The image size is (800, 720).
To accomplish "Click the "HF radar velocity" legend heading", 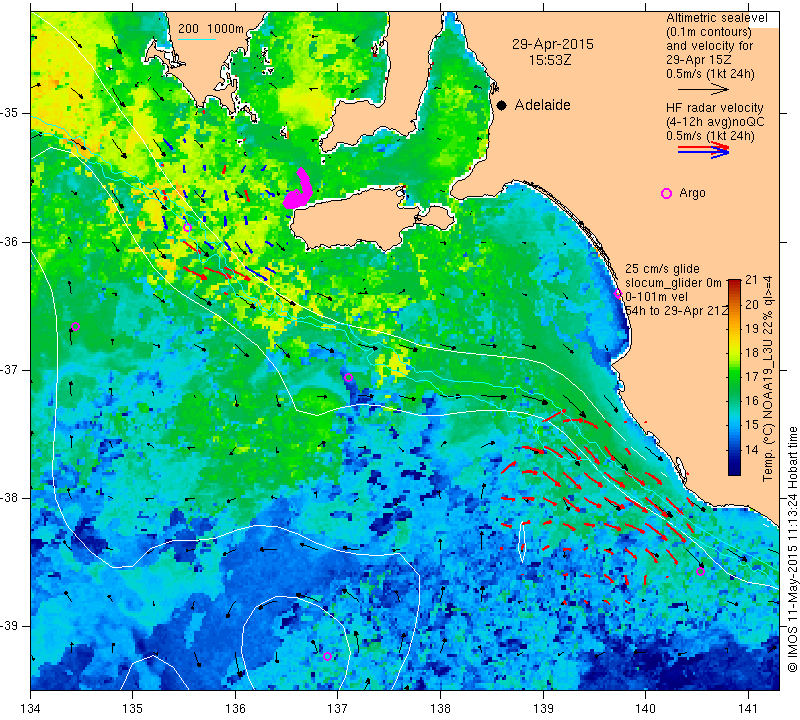I will (715, 108).
